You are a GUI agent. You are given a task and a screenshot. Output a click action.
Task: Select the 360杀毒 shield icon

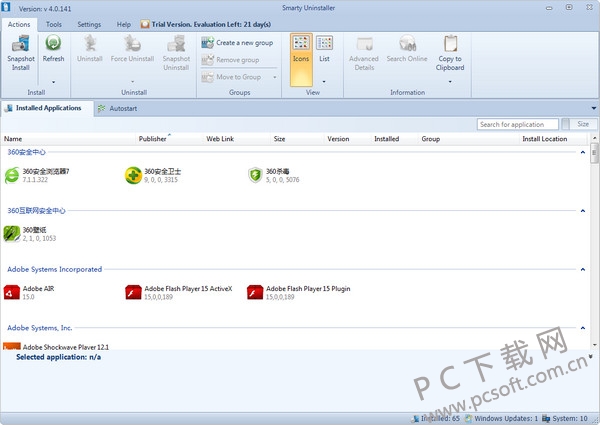point(255,175)
